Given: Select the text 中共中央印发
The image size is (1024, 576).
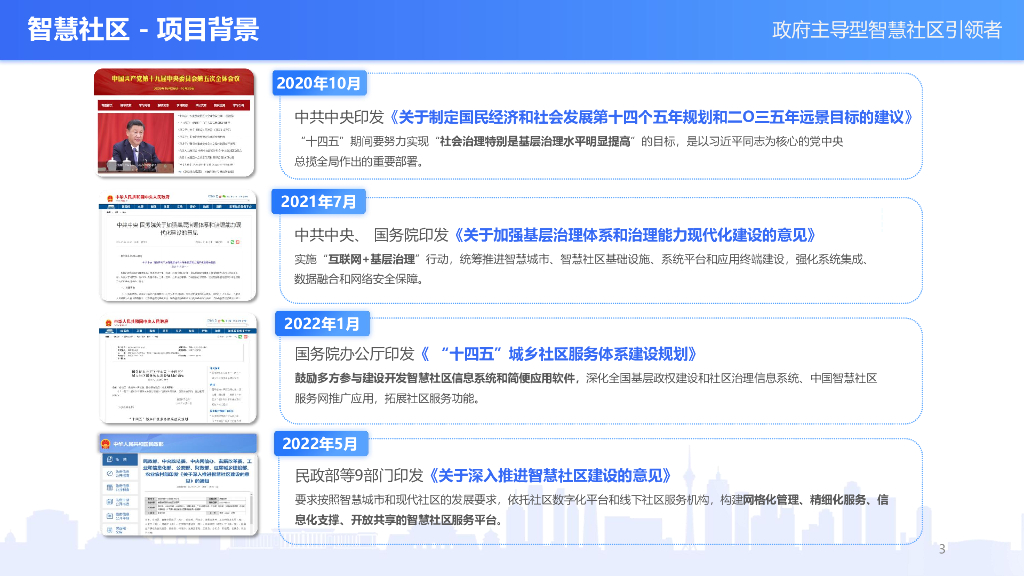Looking at the screenshot, I should coord(339,118).
